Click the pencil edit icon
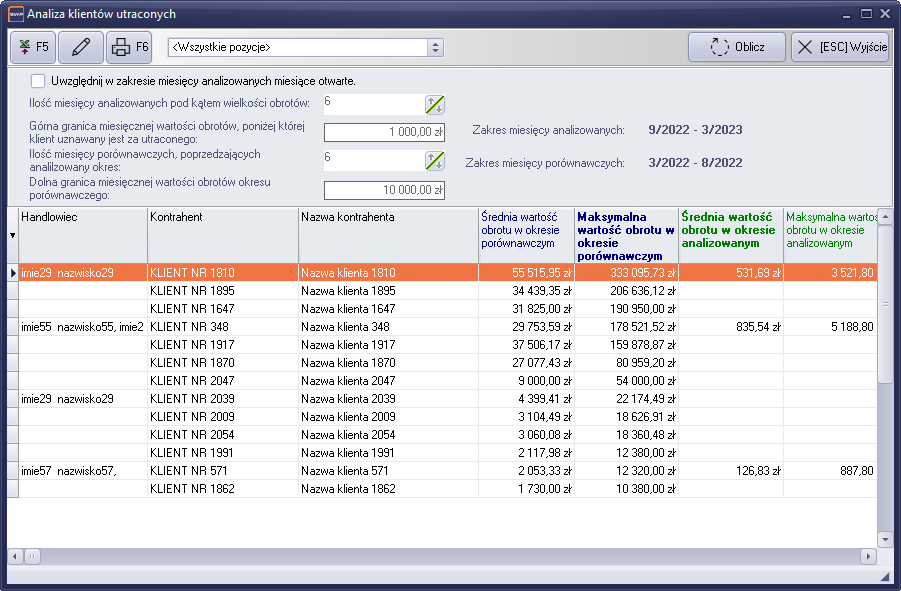901x591 pixels. 81,47
